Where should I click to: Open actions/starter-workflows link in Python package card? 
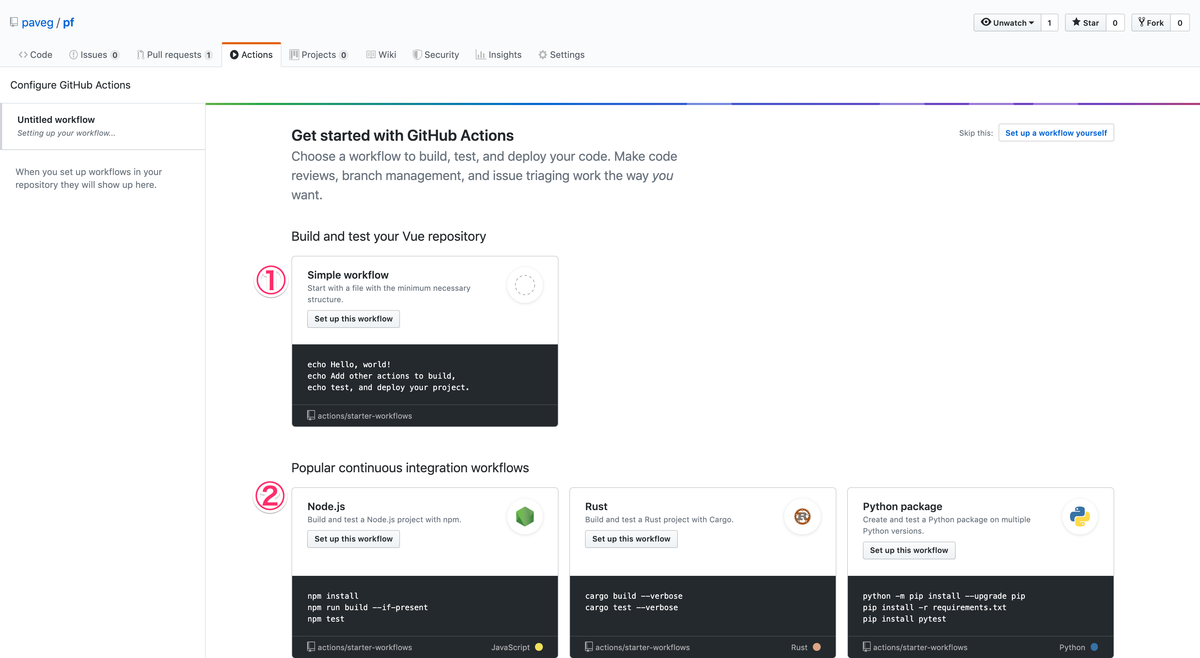[920, 647]
